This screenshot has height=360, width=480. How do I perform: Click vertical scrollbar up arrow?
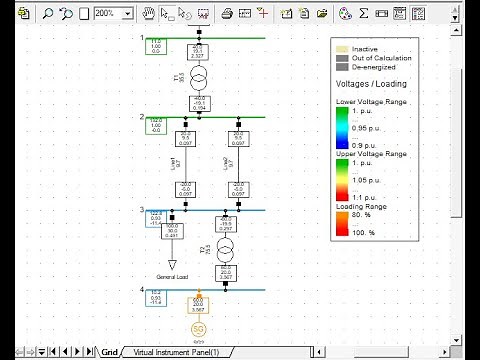pos(456,30)
